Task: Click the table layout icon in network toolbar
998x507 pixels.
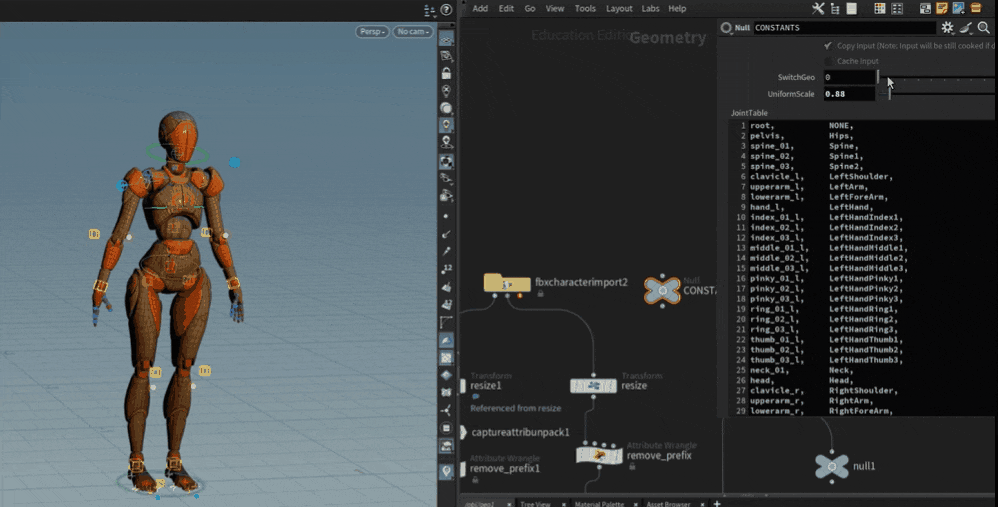Action: (x=897, y=8)
